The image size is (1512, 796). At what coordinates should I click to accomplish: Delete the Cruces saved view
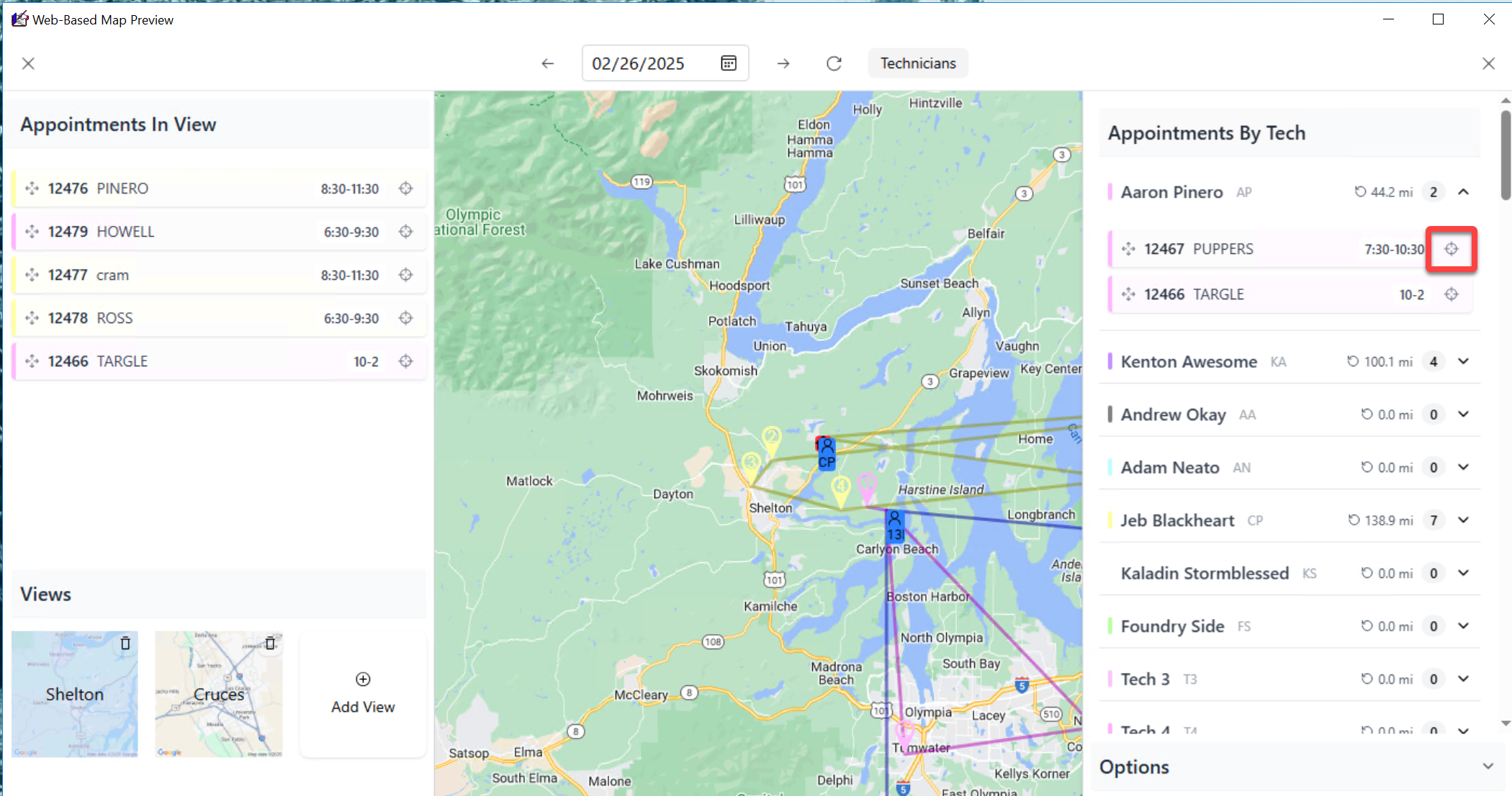[x=270, y=643]
